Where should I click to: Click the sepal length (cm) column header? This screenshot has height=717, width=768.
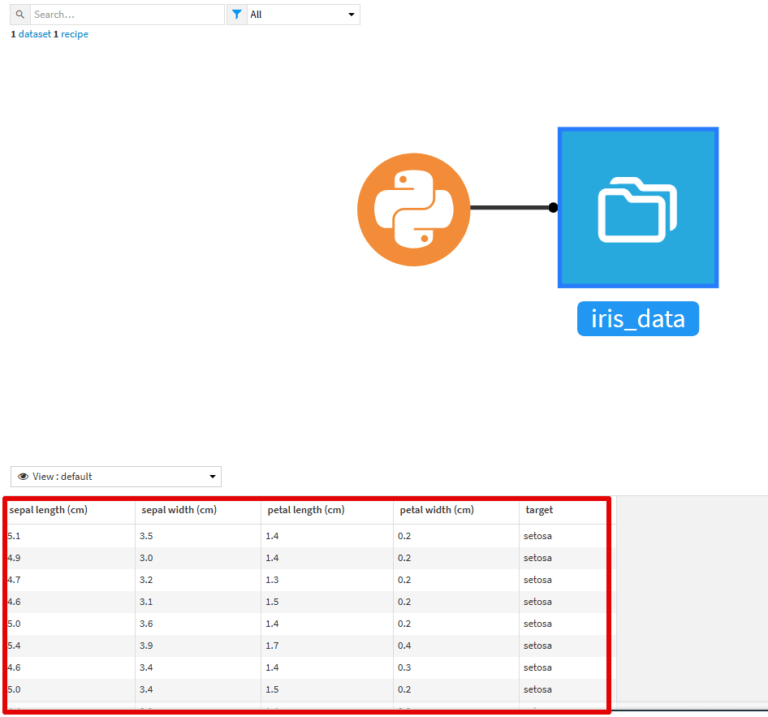click(48, 510)
